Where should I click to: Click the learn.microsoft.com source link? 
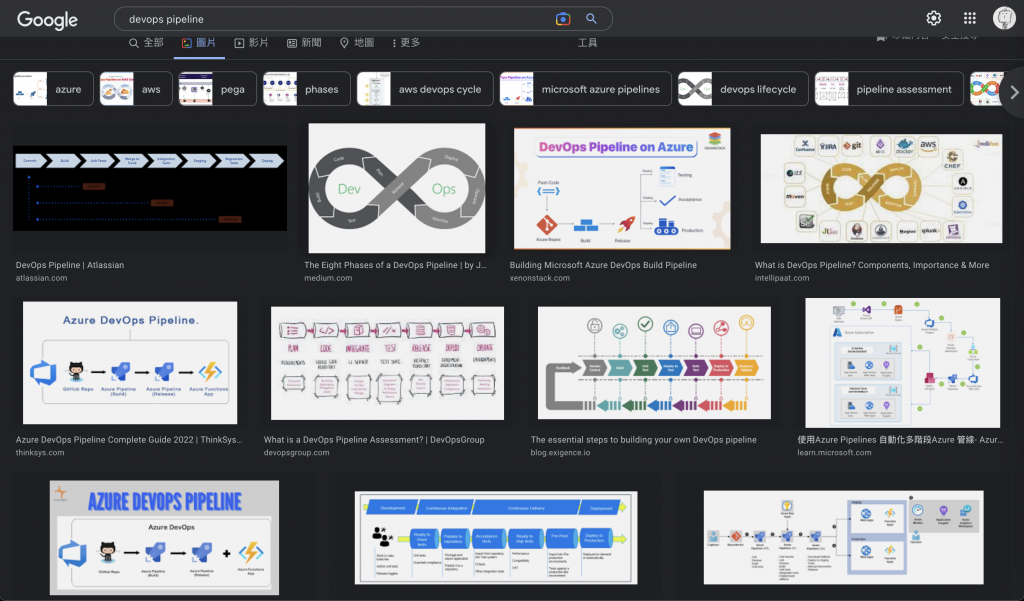coord(834,453)
